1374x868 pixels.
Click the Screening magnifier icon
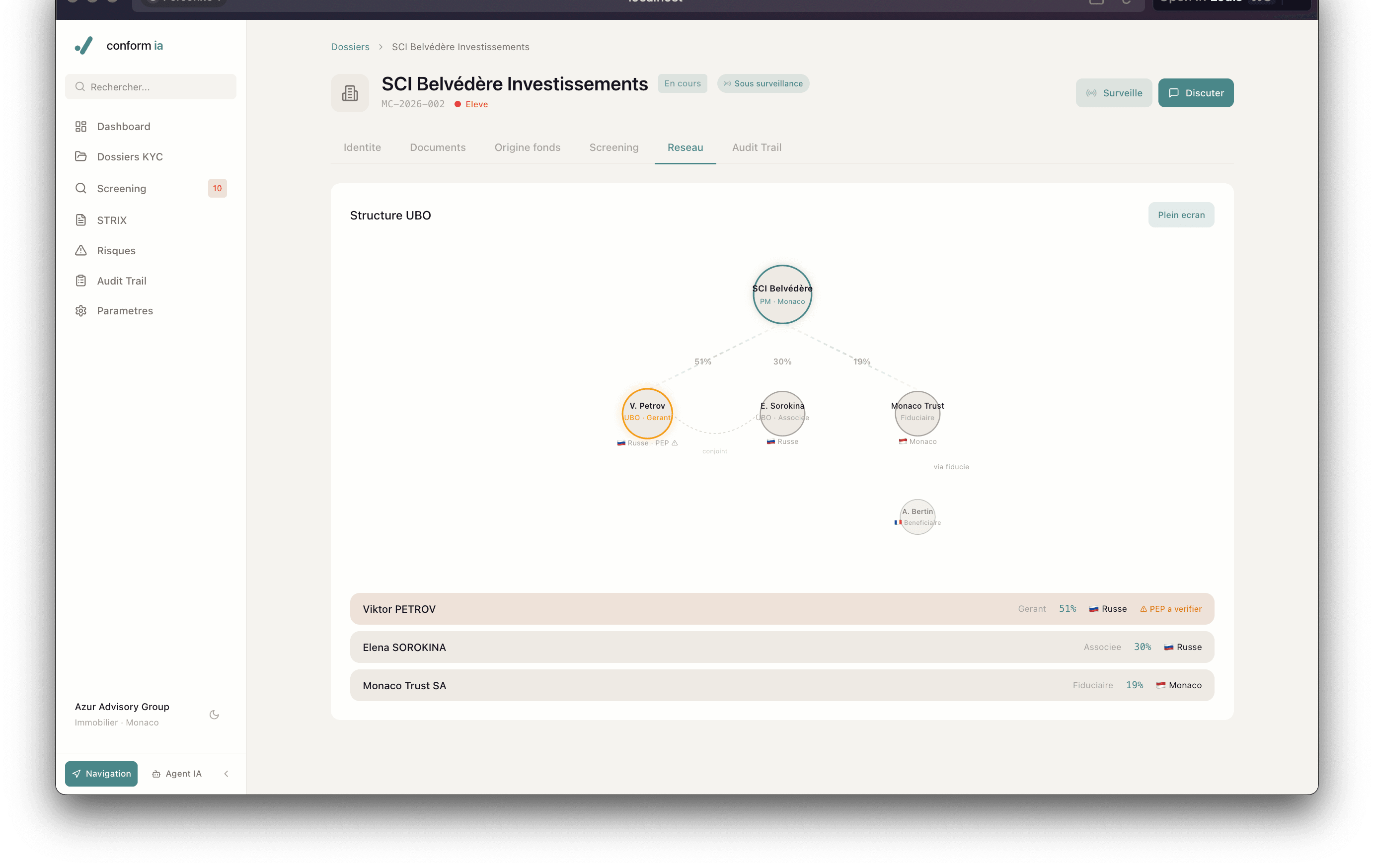tap(81, 188)
